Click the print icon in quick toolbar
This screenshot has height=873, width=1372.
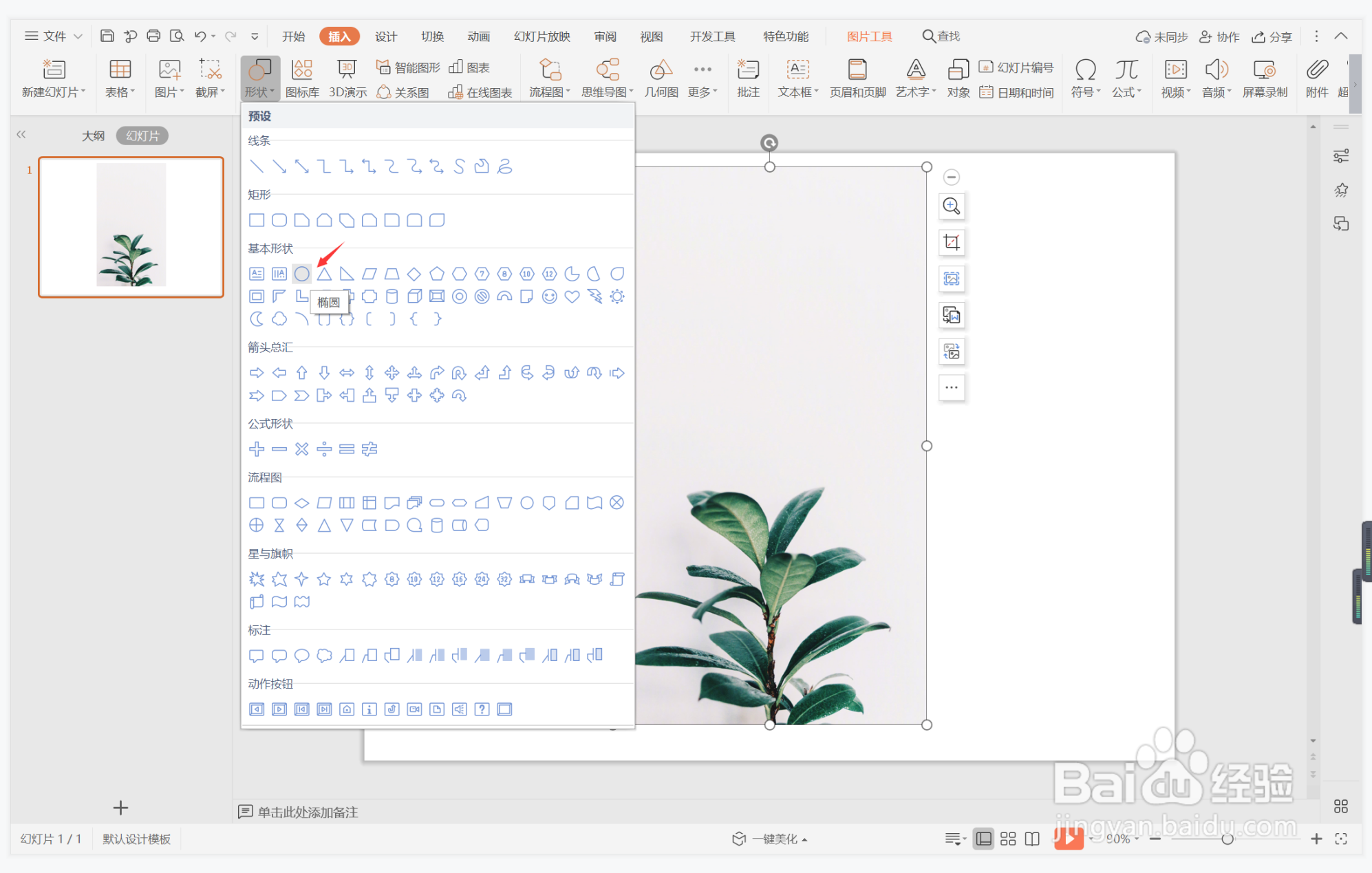[x=153, y=36]
